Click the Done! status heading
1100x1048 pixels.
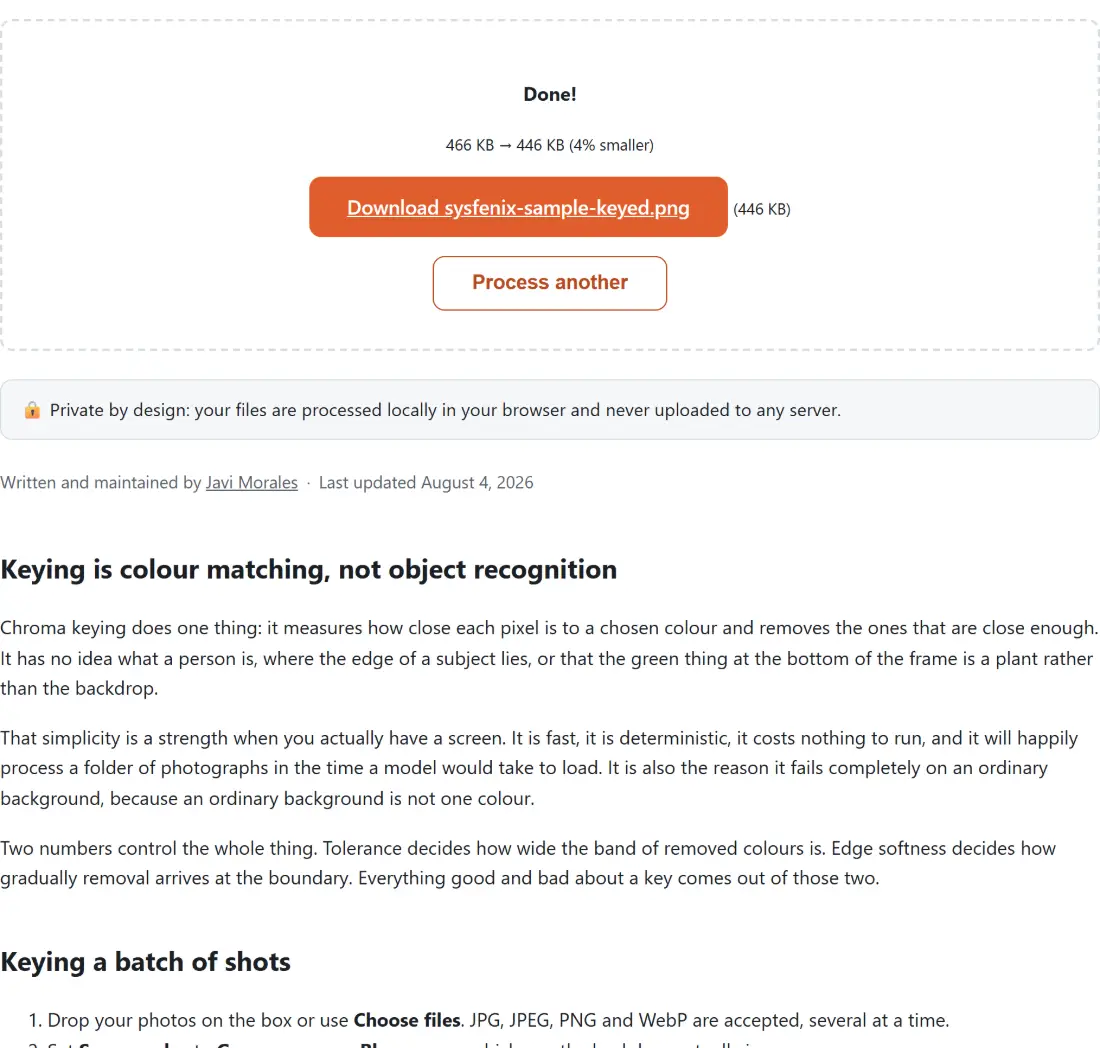pos(549,94)
